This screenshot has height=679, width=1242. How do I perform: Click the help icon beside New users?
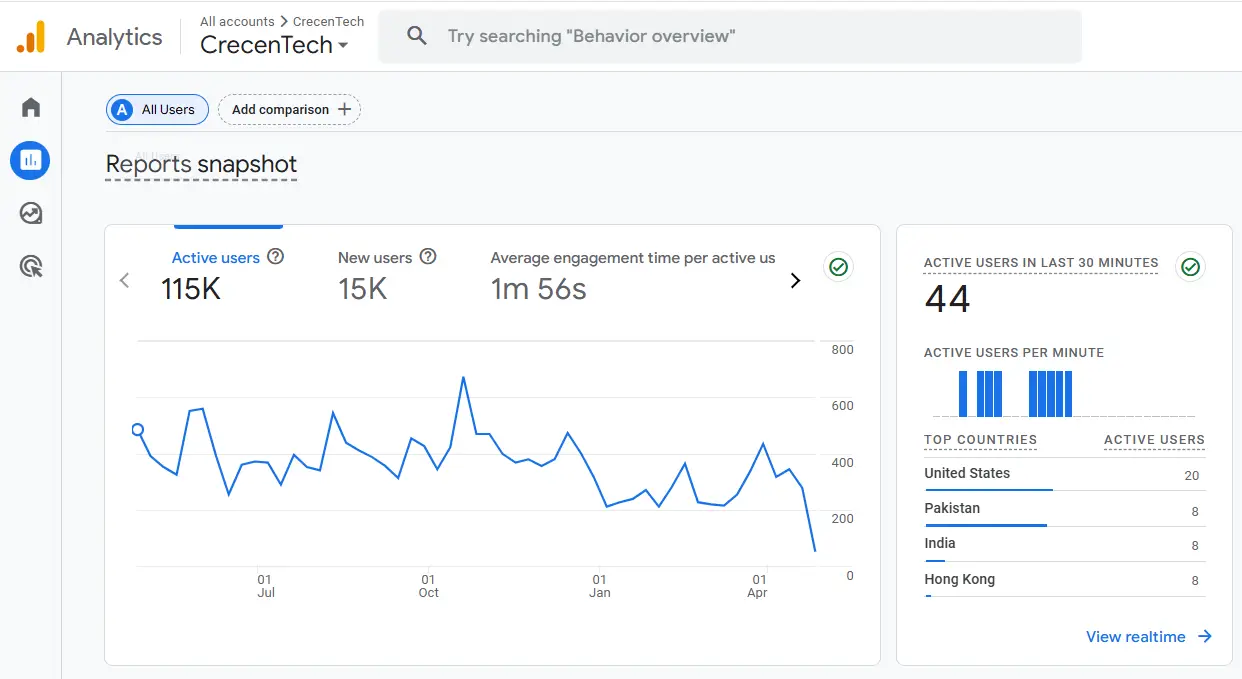[428, 257]
